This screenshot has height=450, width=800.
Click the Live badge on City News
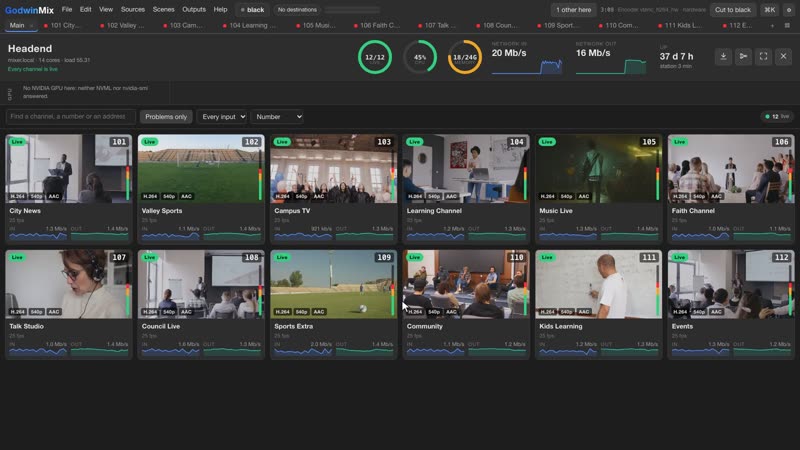point(17,142)
